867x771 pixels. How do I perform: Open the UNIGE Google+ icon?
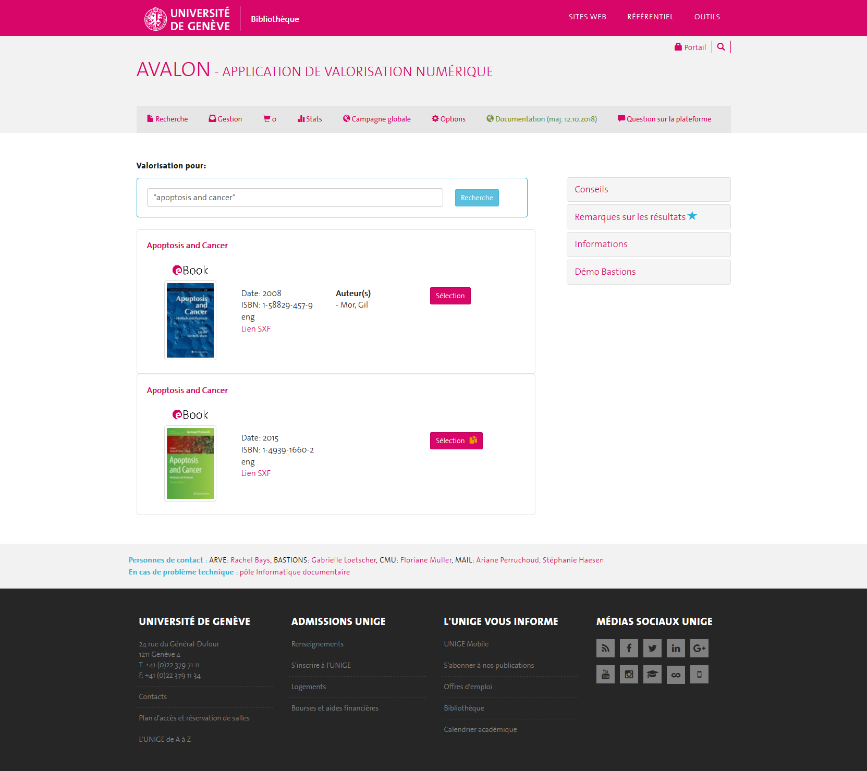click(x=699, y=648)
